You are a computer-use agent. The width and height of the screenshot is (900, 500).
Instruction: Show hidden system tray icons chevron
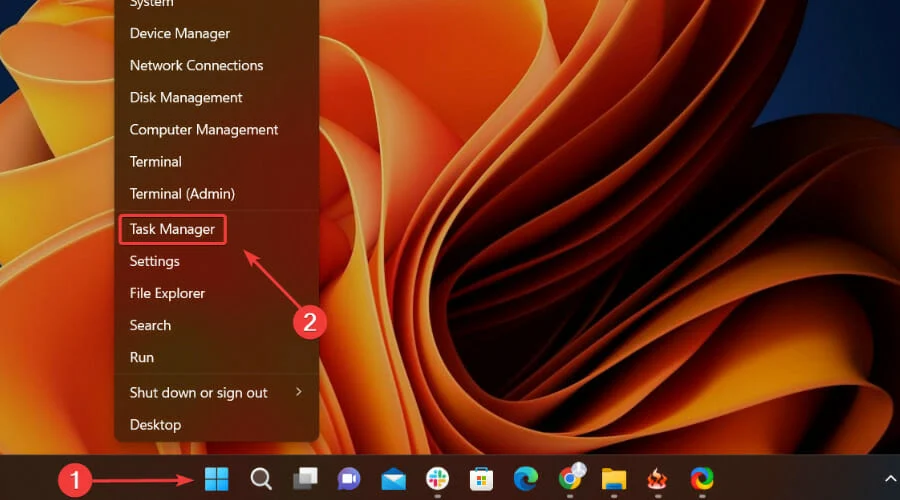(x=890, y=479)
